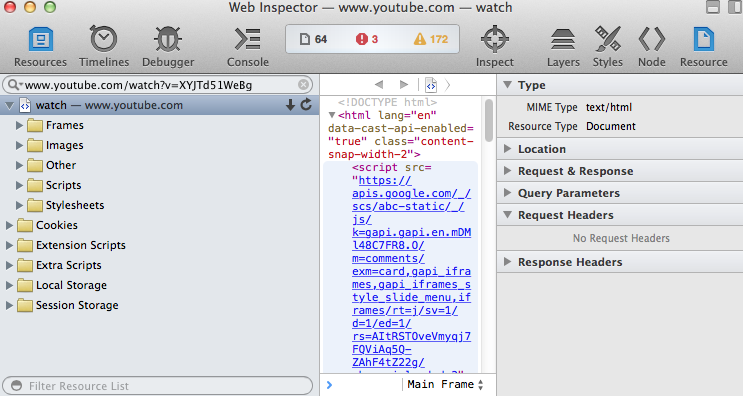
Task: Click the Extension Scripts folder icon
Action: [x=25, y=245]
